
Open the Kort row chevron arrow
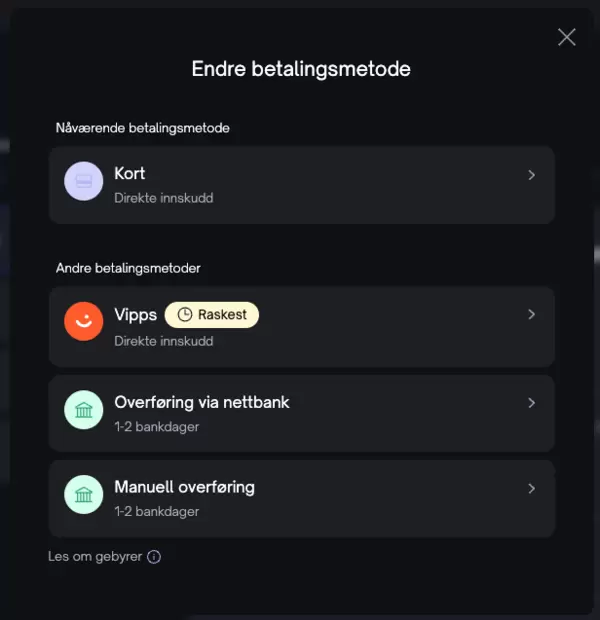tap(532, 175)
